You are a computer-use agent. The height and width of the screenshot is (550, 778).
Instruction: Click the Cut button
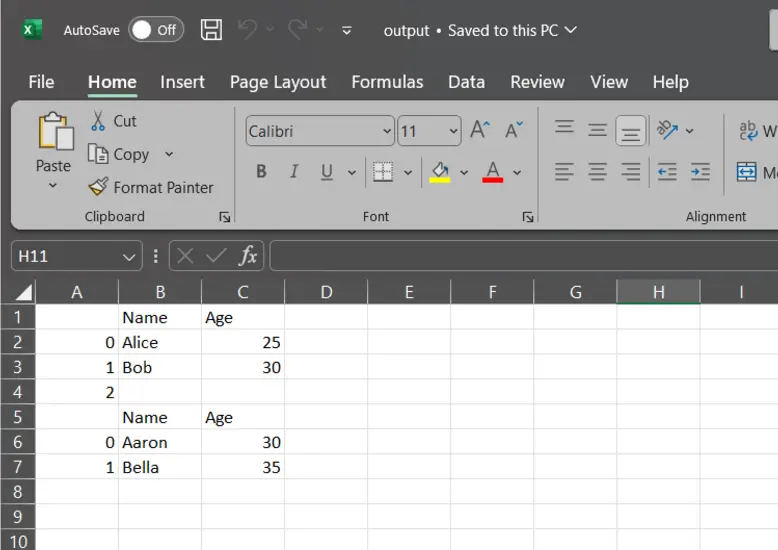pos(113,121)
